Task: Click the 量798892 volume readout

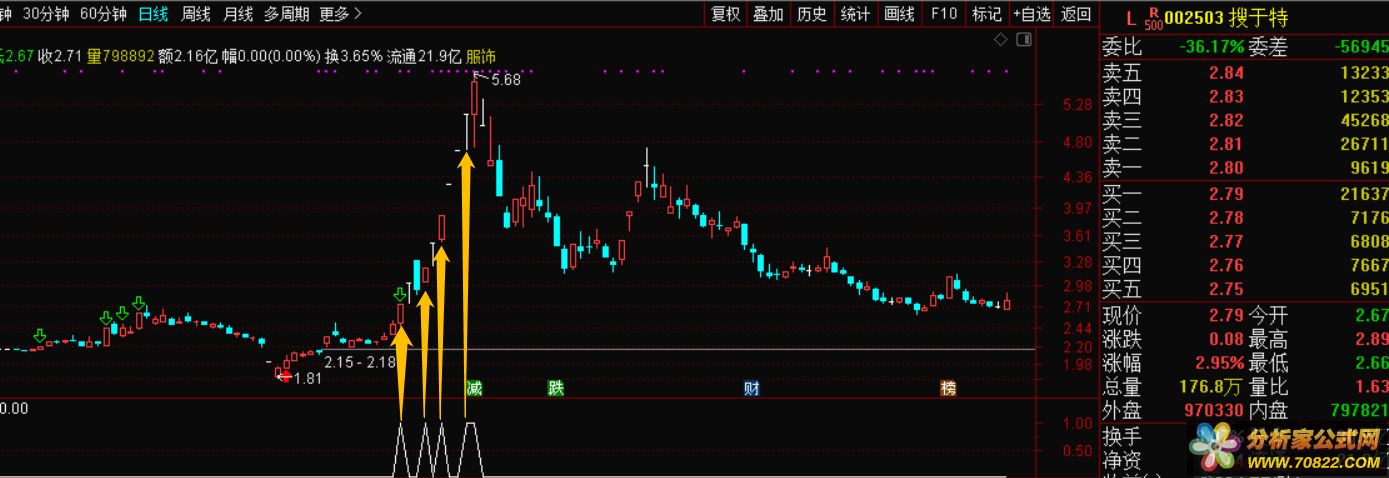Action: (x=121, y=57)
